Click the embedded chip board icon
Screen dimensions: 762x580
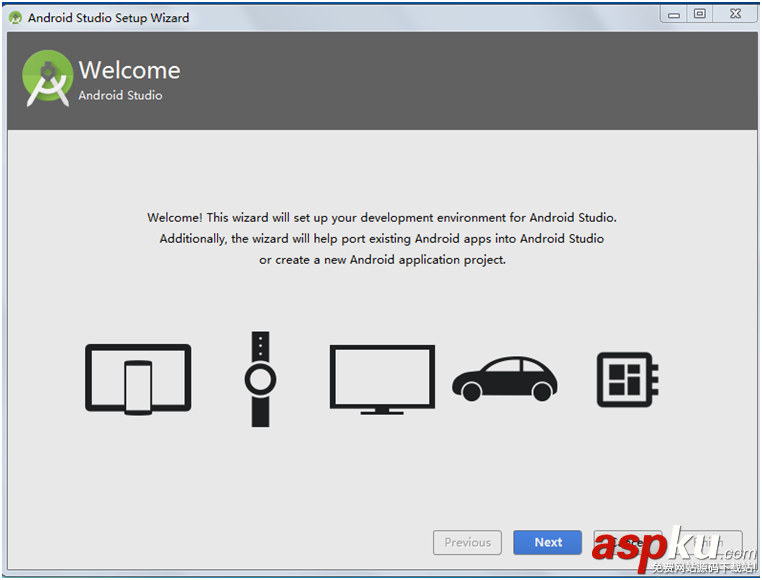pos(627,379)
